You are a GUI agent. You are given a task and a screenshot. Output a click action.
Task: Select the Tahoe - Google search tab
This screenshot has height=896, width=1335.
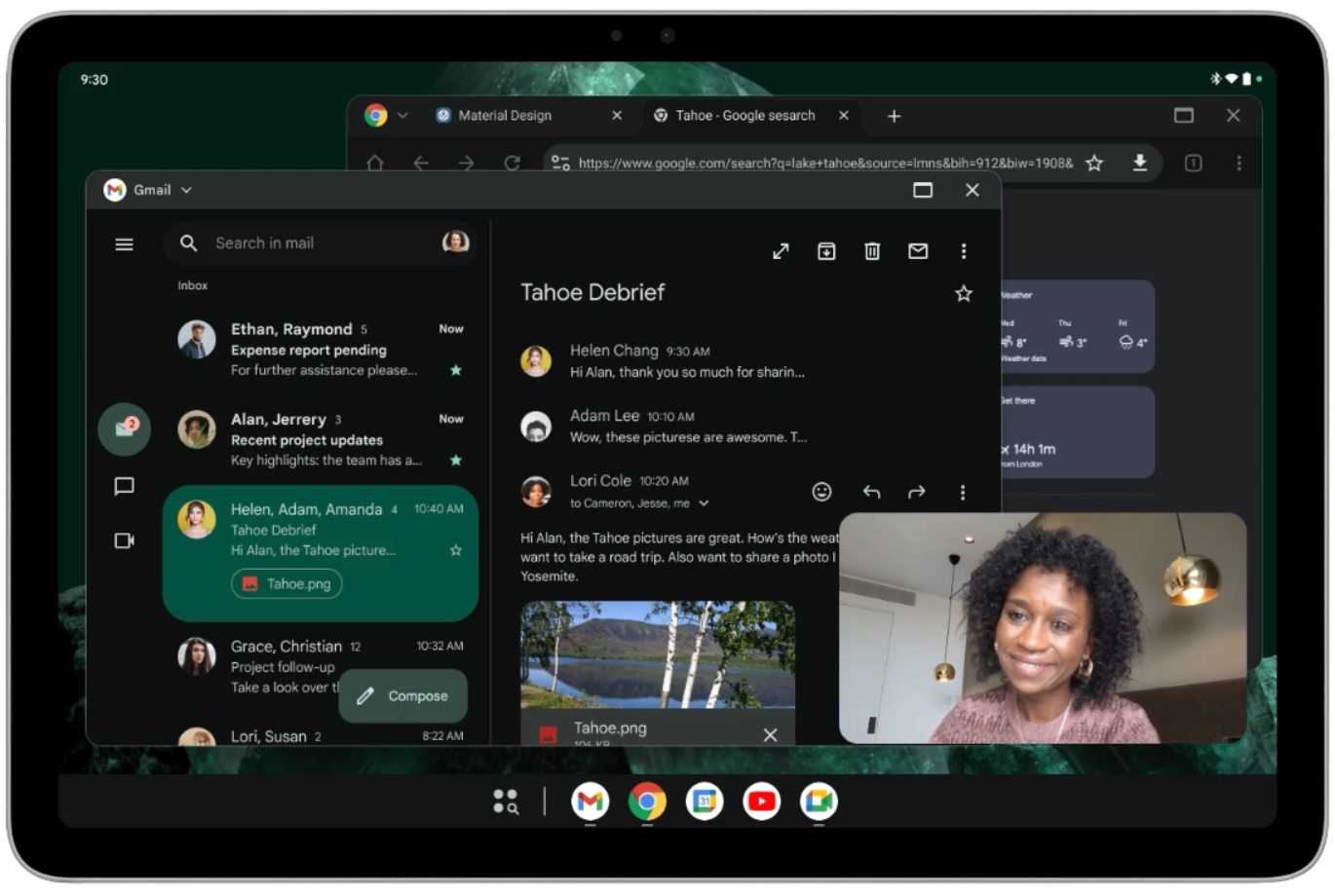pyautogui.click(x=745, y=115)
